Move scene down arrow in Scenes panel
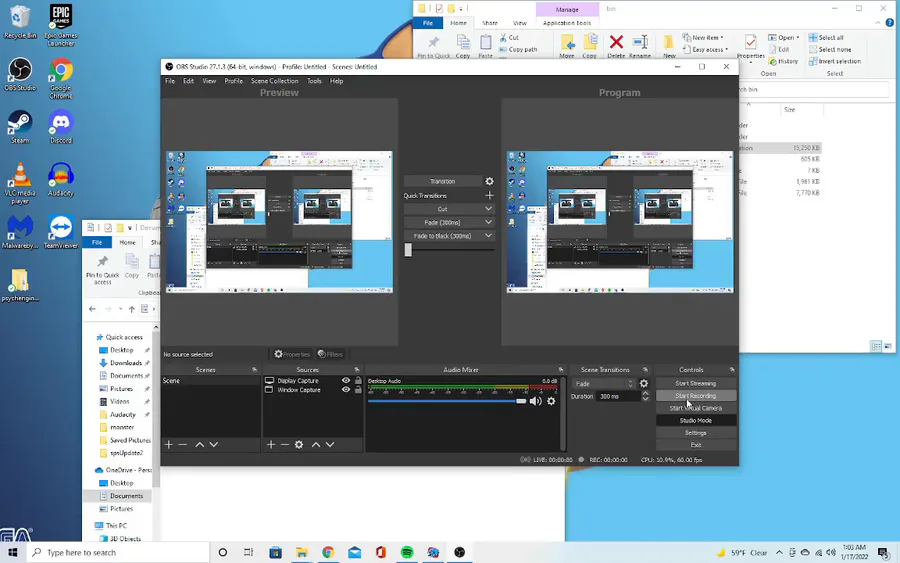Viewport: 900px width, 563px height. pos(214,444)
